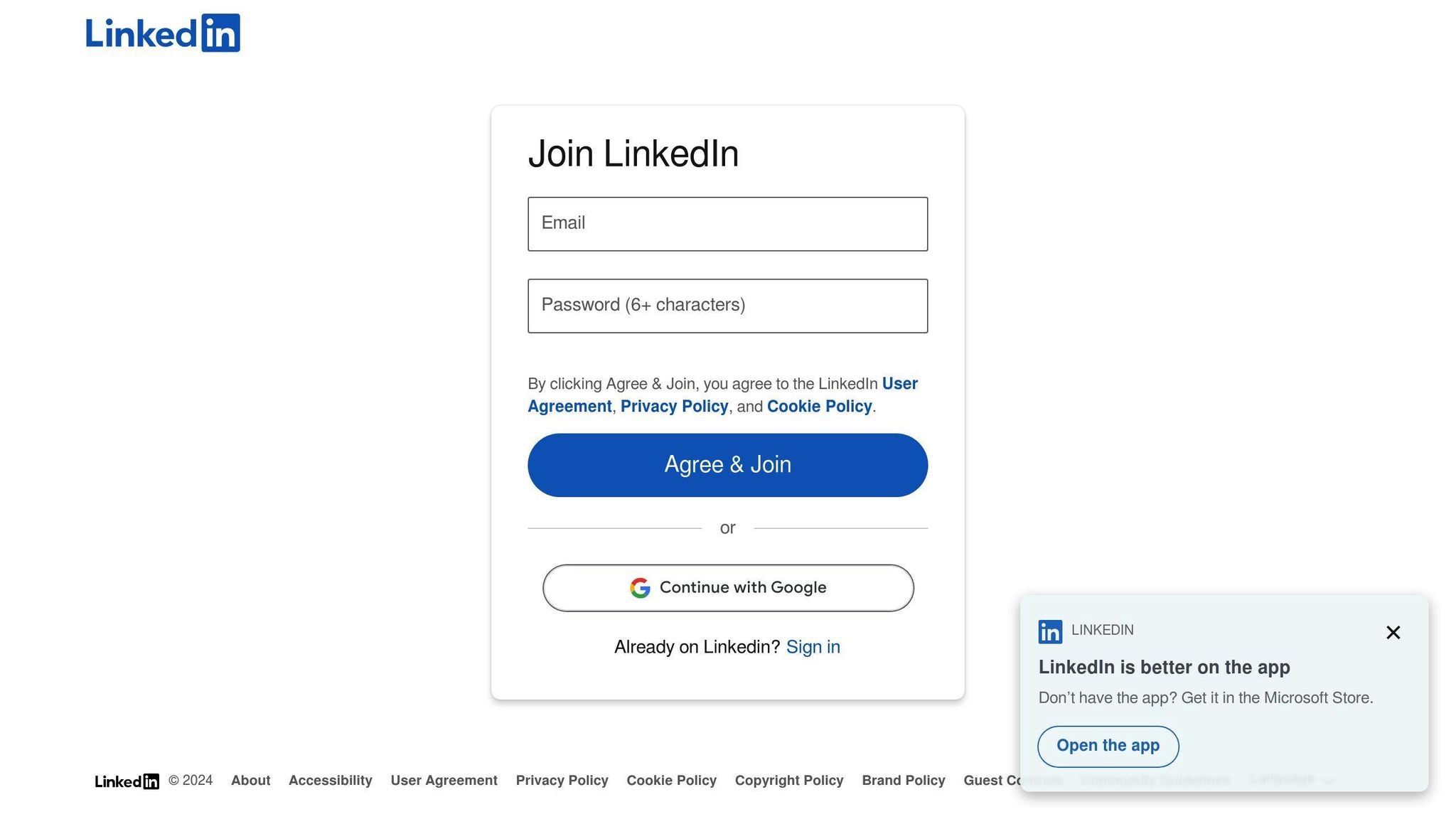
Task: Dismiss the app promotion popup
Action: click(x=1393, y=632)
